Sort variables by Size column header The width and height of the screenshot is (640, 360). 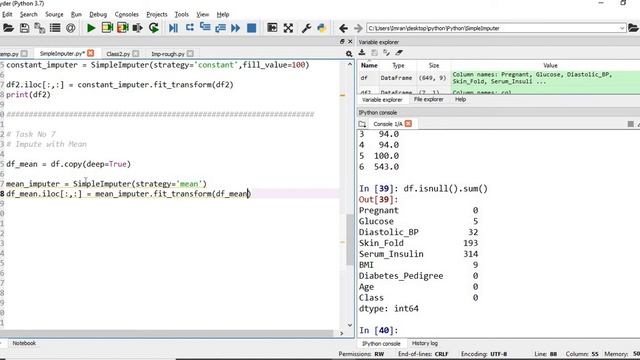434,65
